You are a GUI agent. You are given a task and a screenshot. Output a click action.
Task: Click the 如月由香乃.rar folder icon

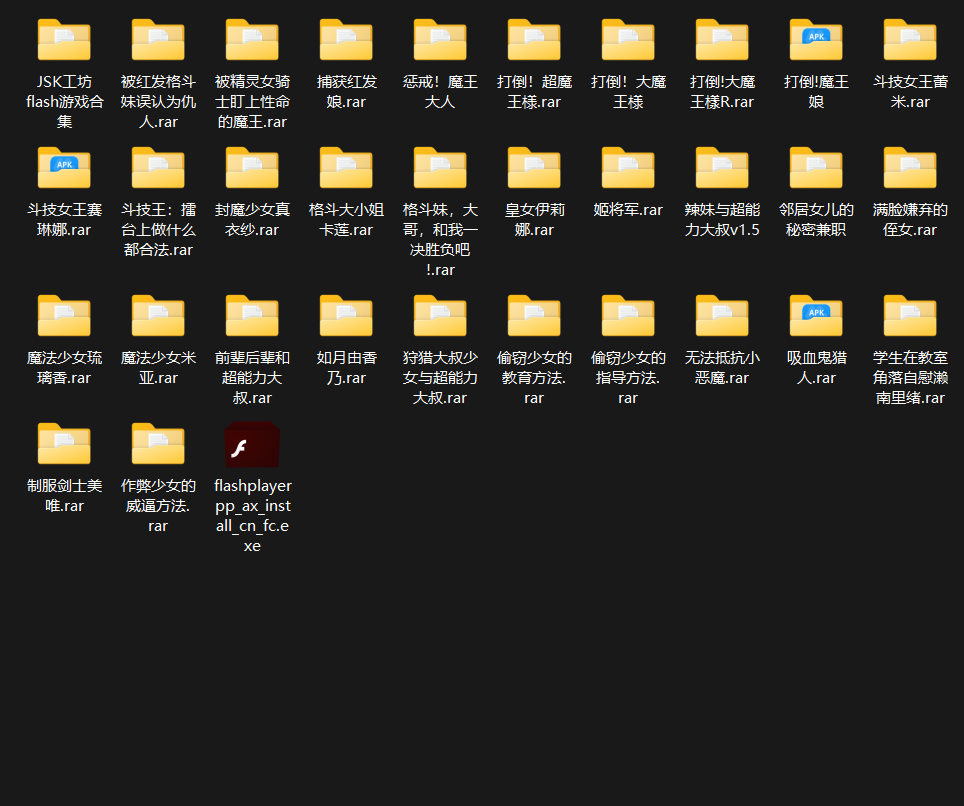346,316
